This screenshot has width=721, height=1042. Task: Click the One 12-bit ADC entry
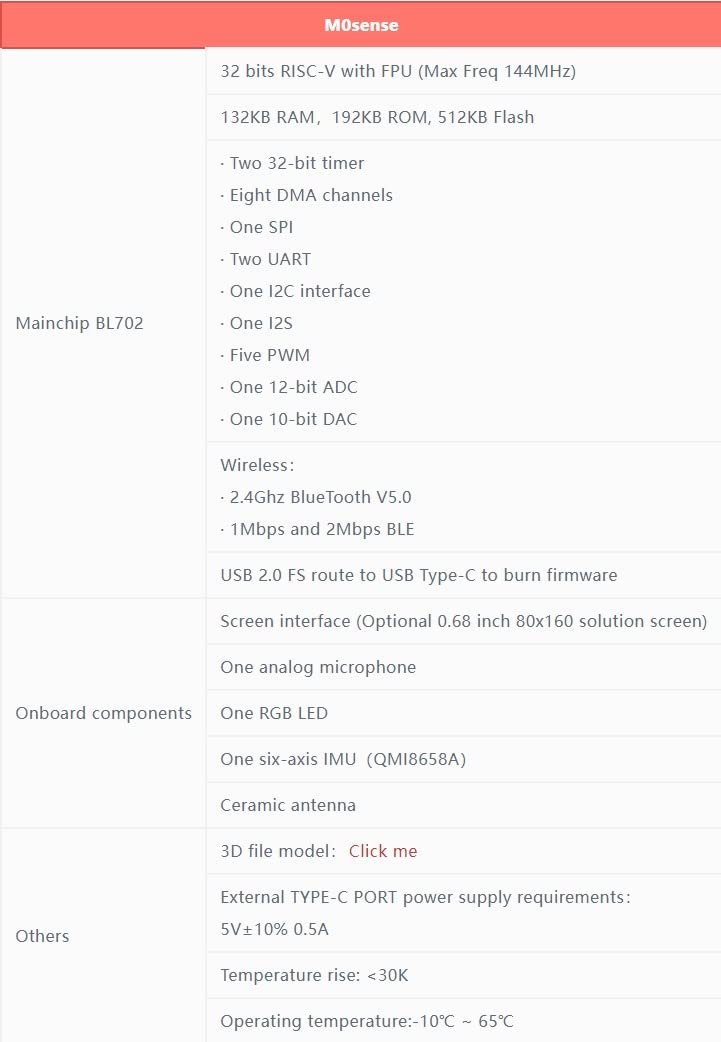(289, 387)
